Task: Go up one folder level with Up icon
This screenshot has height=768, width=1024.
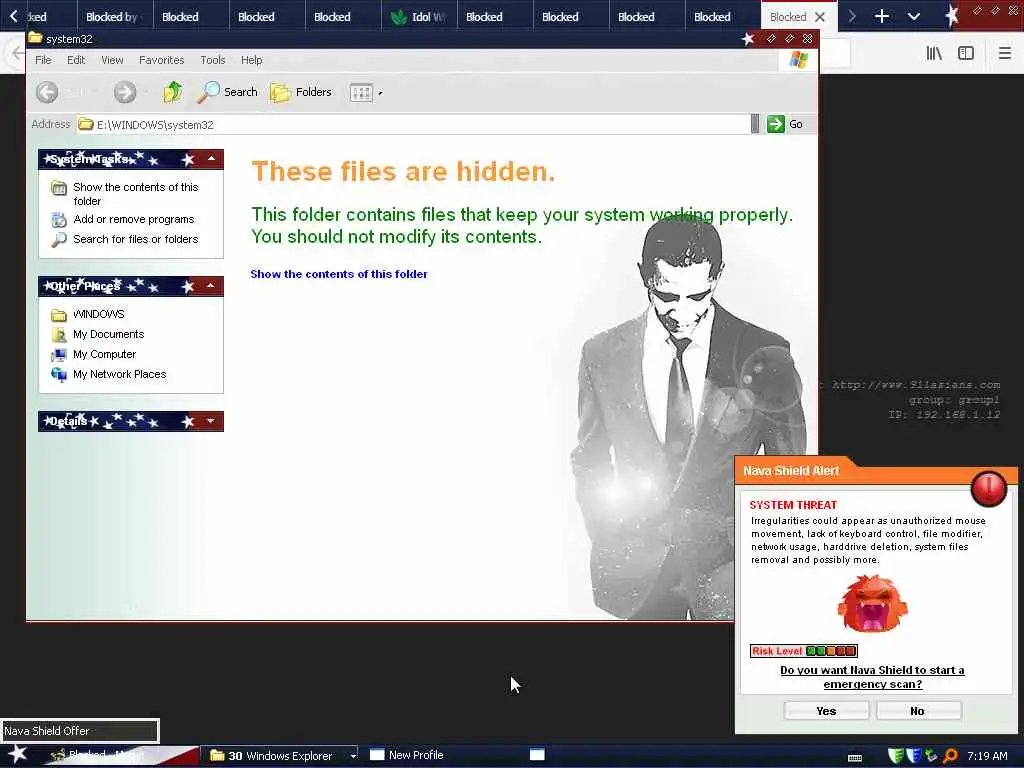Action: (x=172, y=92)
